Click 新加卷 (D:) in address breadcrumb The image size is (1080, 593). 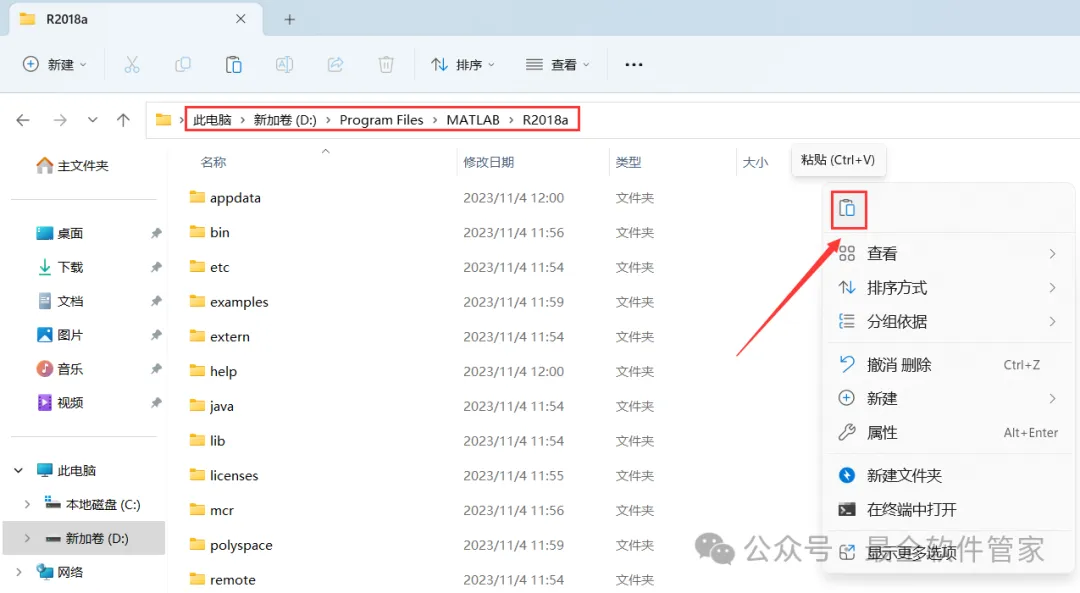285,120
